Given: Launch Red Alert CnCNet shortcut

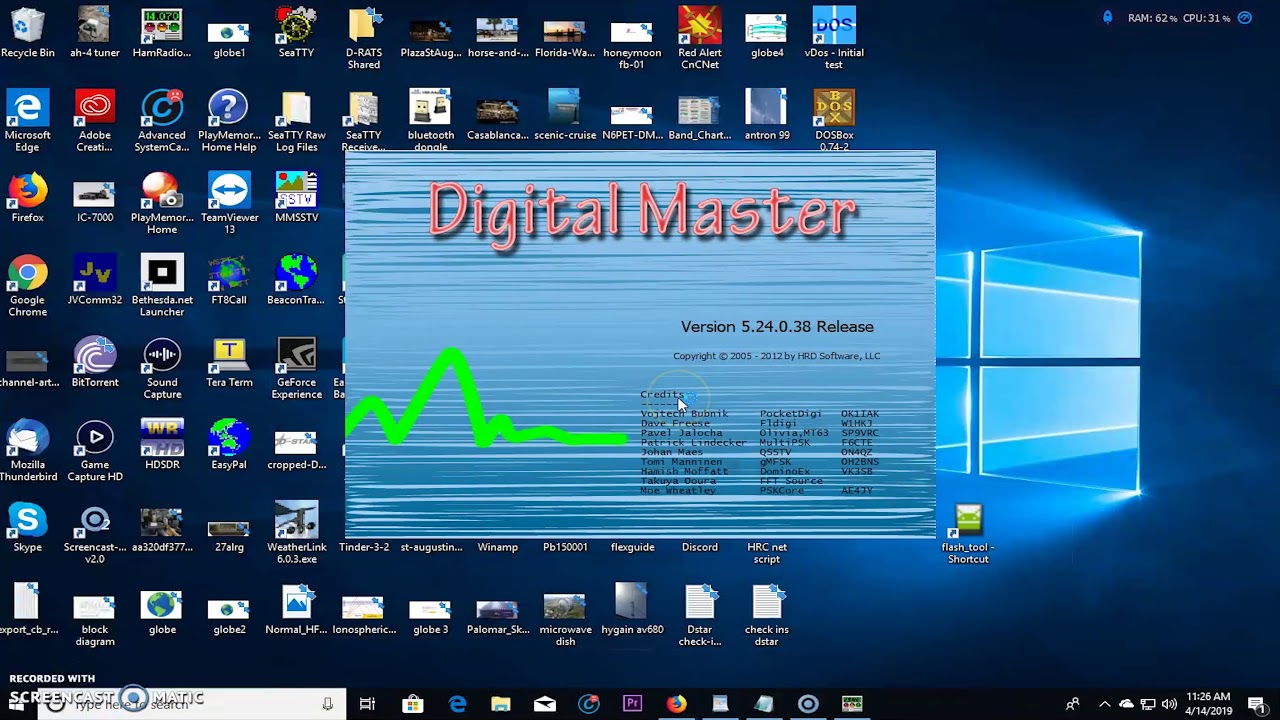Looking at the screenshot, I should pos(699,39).
